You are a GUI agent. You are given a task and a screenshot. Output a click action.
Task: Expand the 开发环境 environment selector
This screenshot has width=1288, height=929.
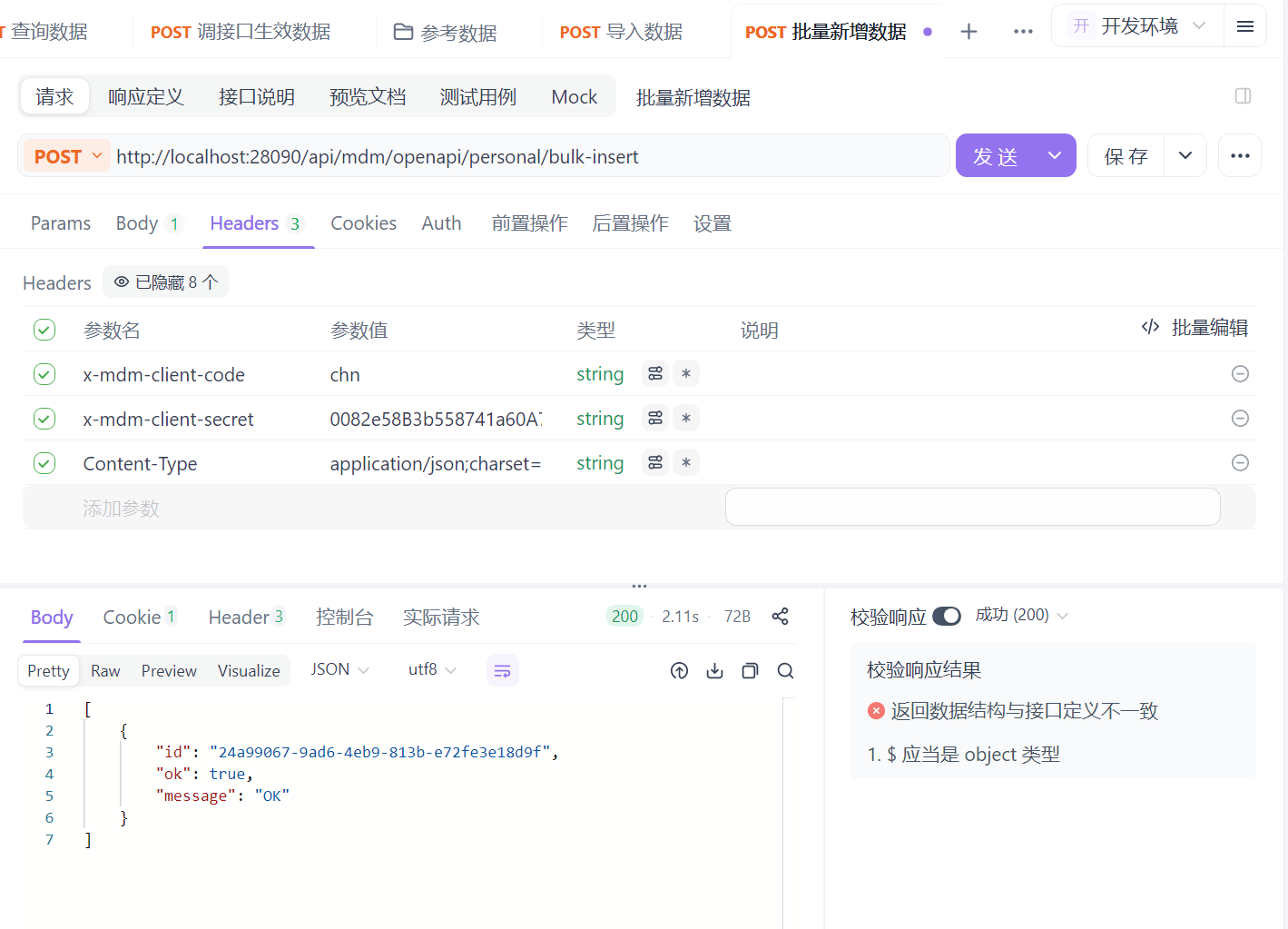coord(1138,26)
